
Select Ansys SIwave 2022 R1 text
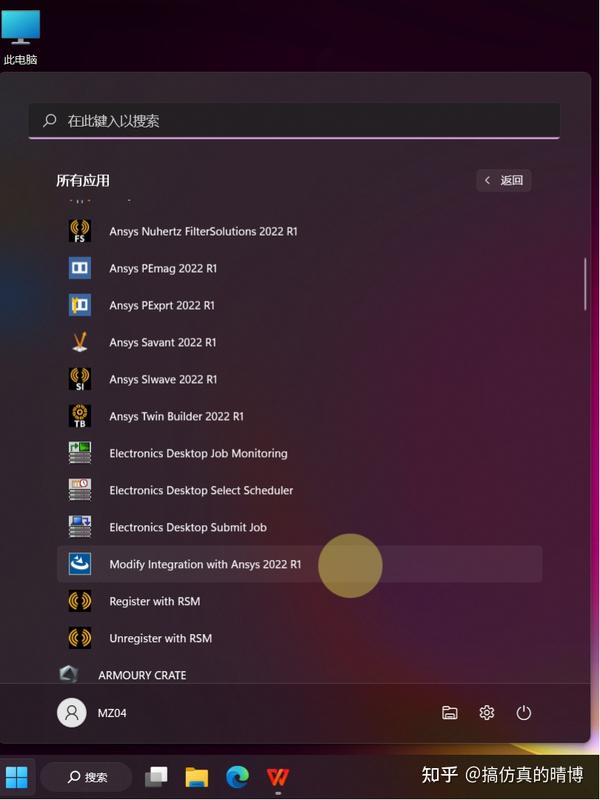tap(163, 379)
